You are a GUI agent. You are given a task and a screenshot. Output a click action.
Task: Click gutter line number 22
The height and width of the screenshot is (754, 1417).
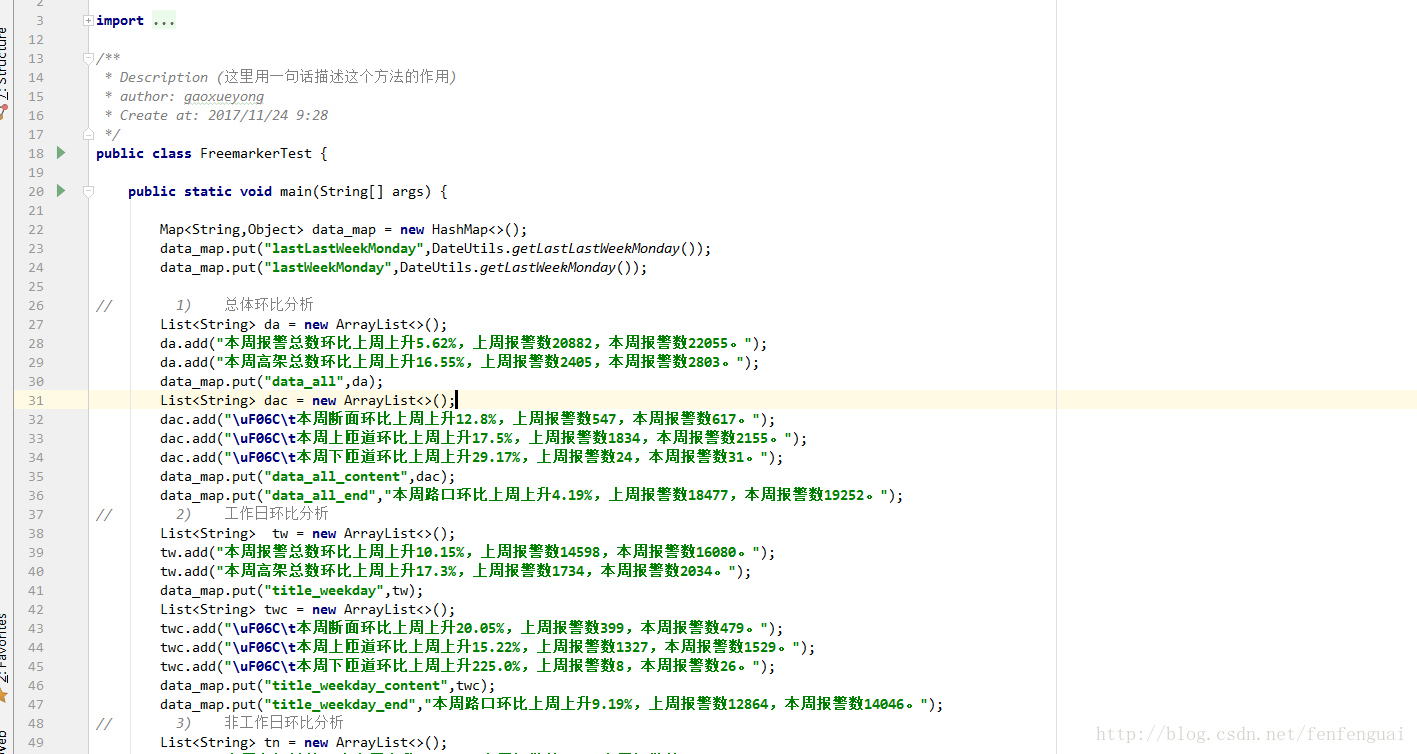36,229
